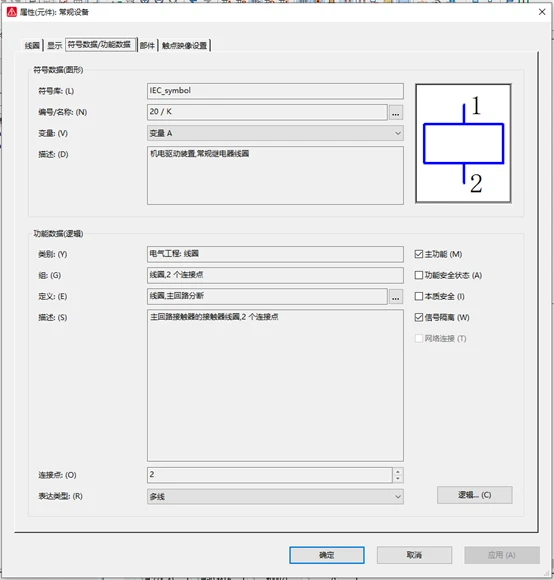Close the properties dialog window
Image resolution: width=554 pixels, height=580 pixels.
(x=542, y=12)
